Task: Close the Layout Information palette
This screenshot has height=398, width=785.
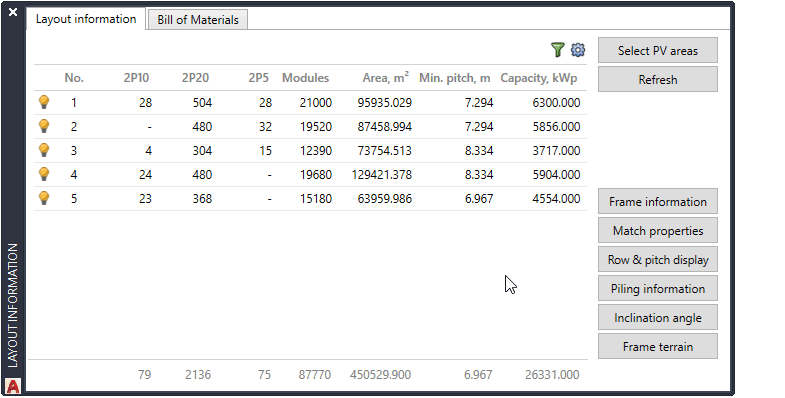Action: click(x=13, y=12)
